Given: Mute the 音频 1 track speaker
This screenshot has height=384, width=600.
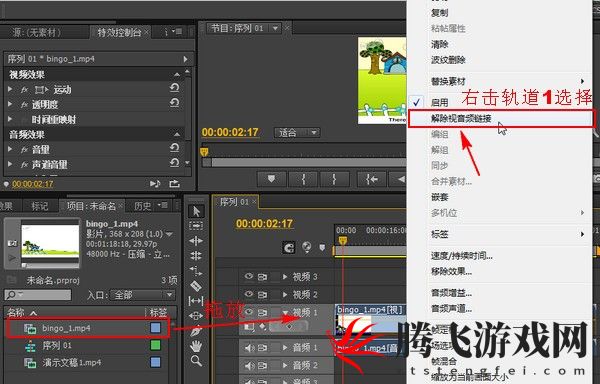Looking at the screenshot, I should [249, 347].
